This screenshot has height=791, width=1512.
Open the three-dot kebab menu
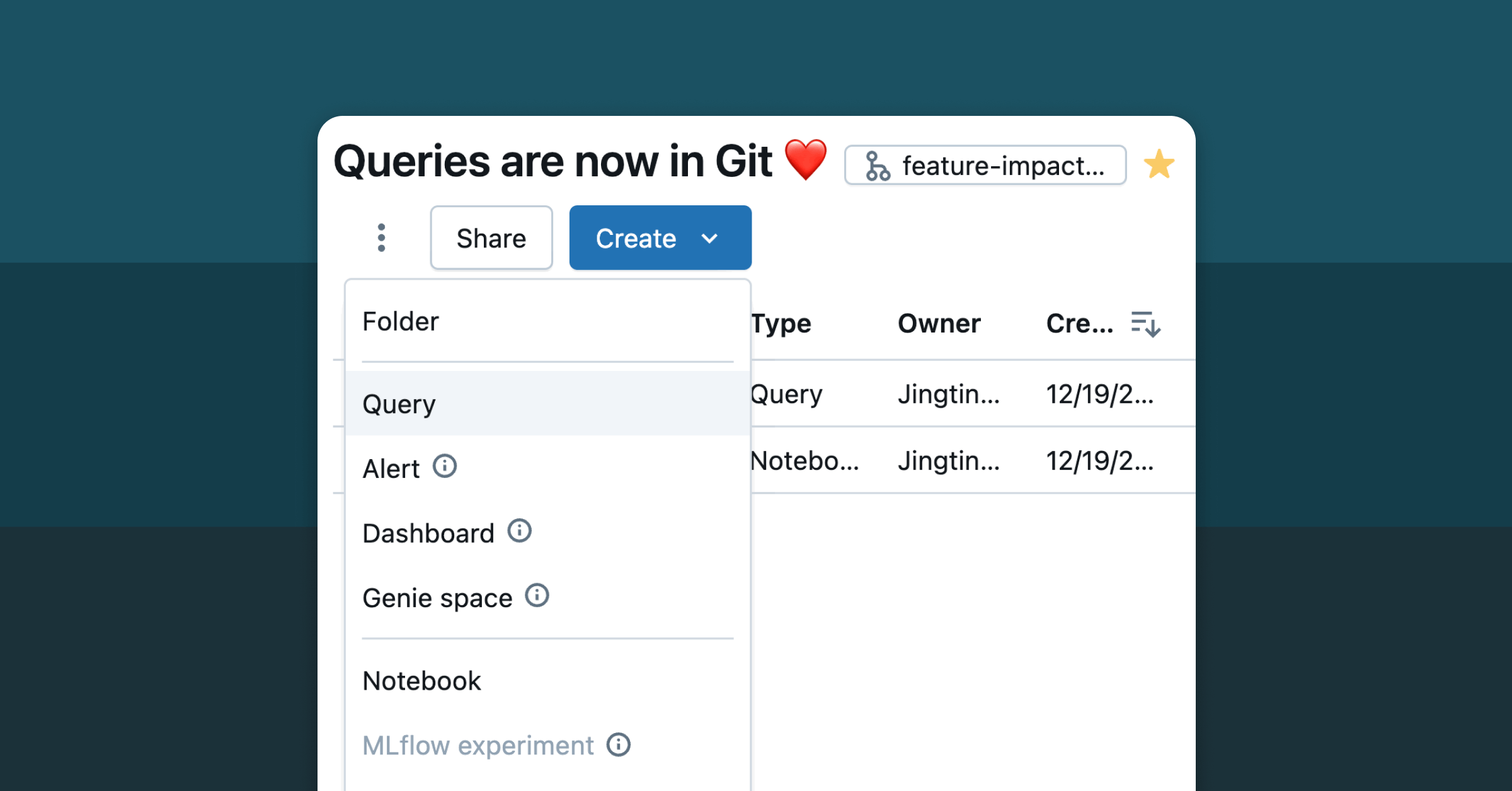pos(381,238)
